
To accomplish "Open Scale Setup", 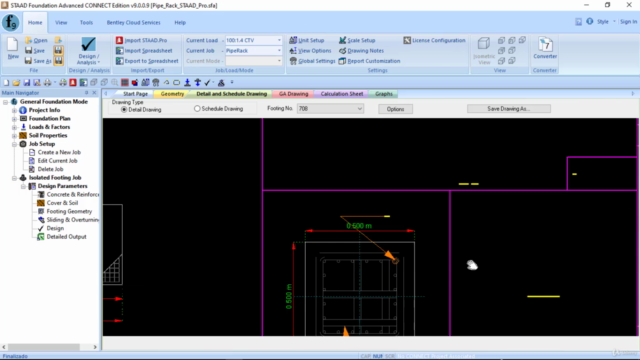I will click(357, 40).
